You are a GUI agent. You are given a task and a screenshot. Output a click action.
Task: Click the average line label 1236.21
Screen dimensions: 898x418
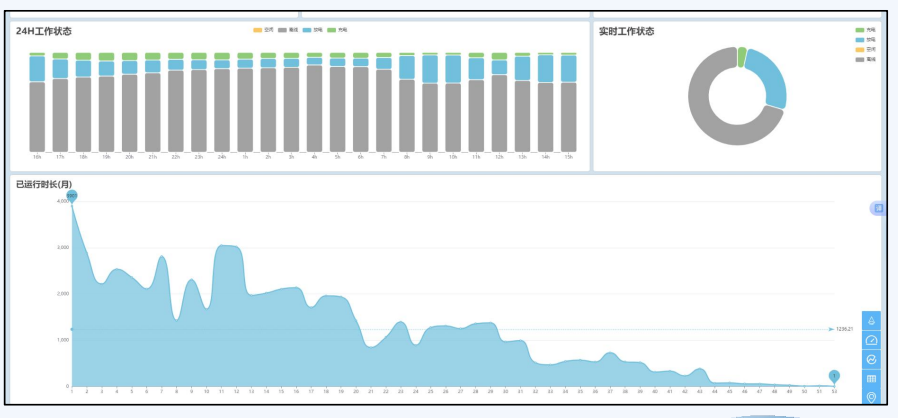[x=844, y=329]
